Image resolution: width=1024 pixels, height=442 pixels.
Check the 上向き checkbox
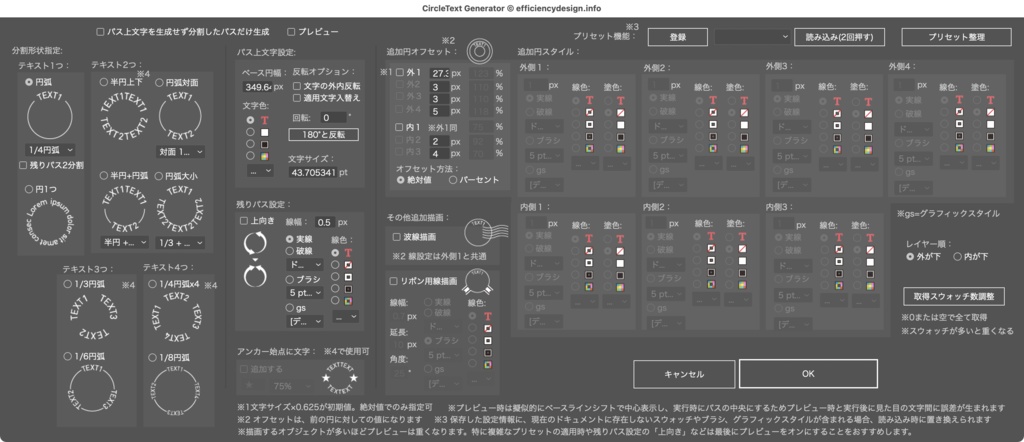point(244,221)
